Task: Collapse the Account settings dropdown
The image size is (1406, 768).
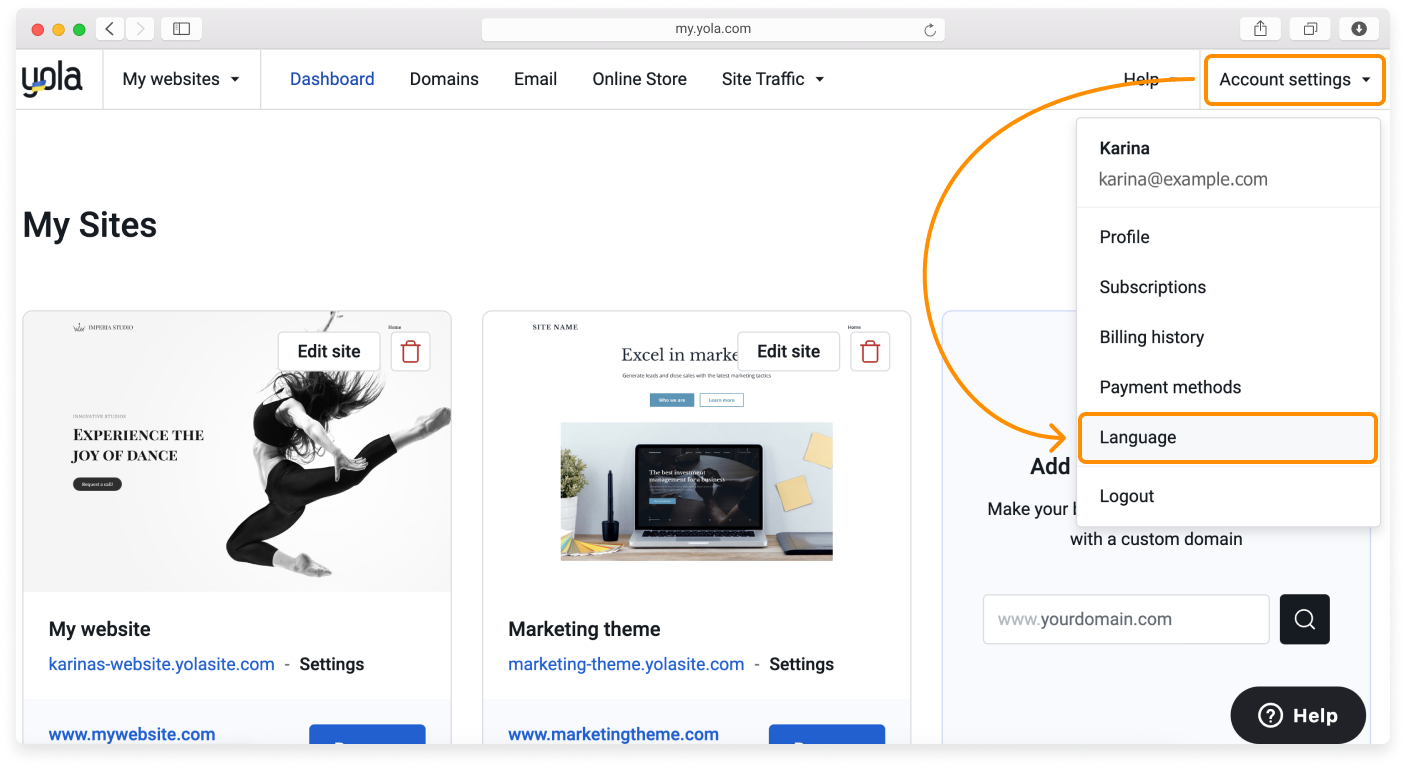Action: 1294,79
